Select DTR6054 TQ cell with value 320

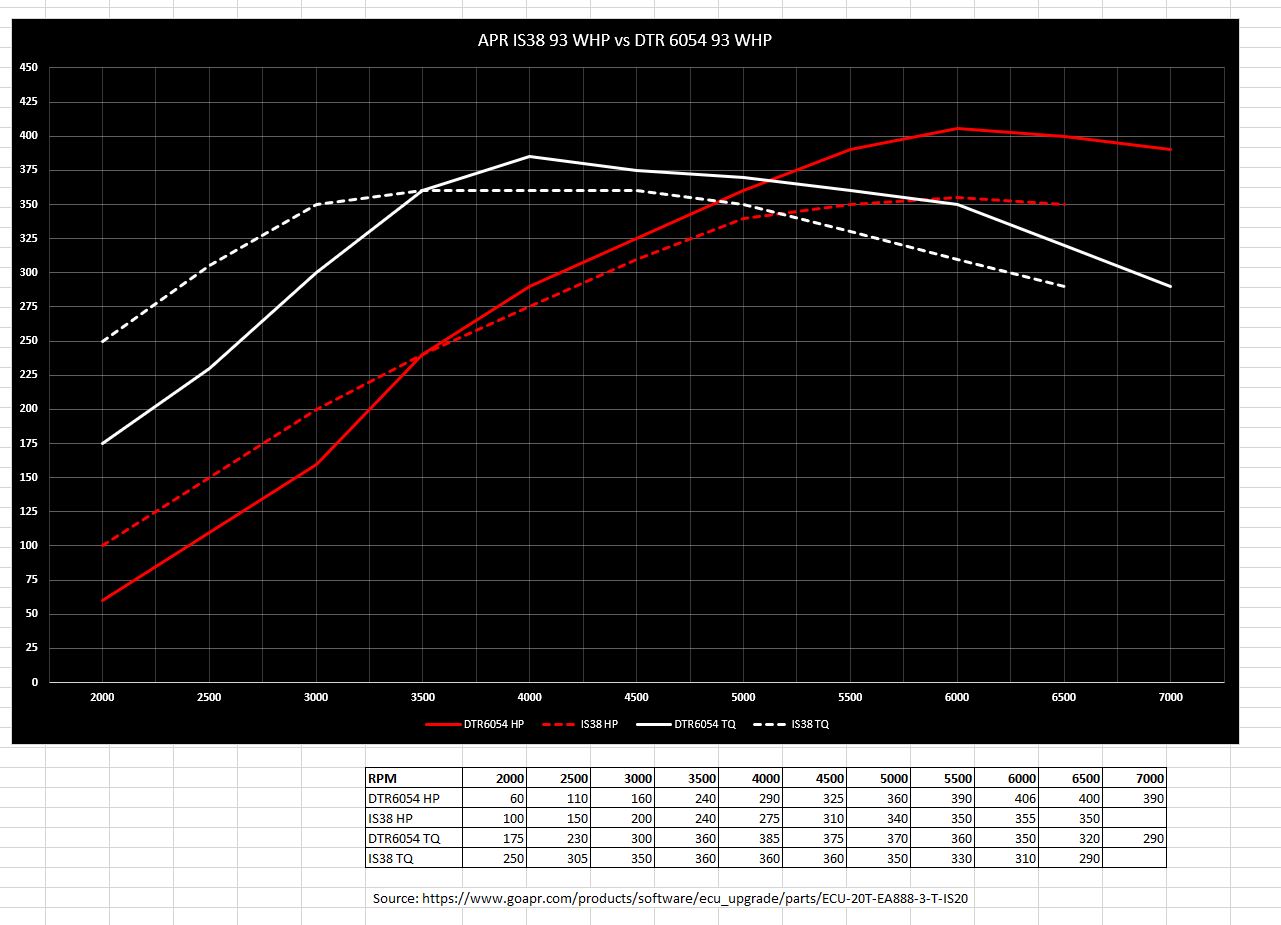[1071, 838]
